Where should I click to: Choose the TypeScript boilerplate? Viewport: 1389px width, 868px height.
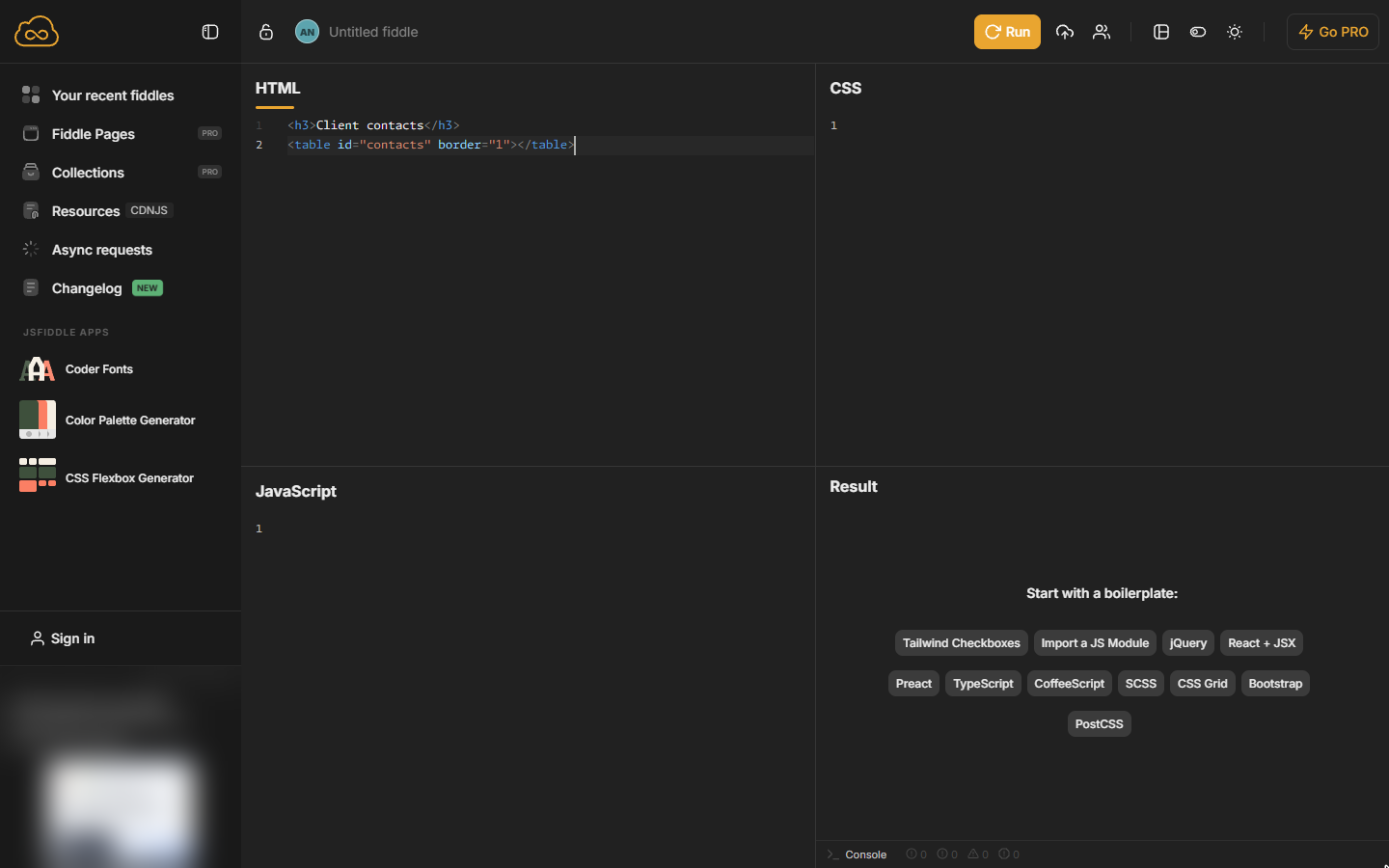pyautogui.click(x=983, y=684)
